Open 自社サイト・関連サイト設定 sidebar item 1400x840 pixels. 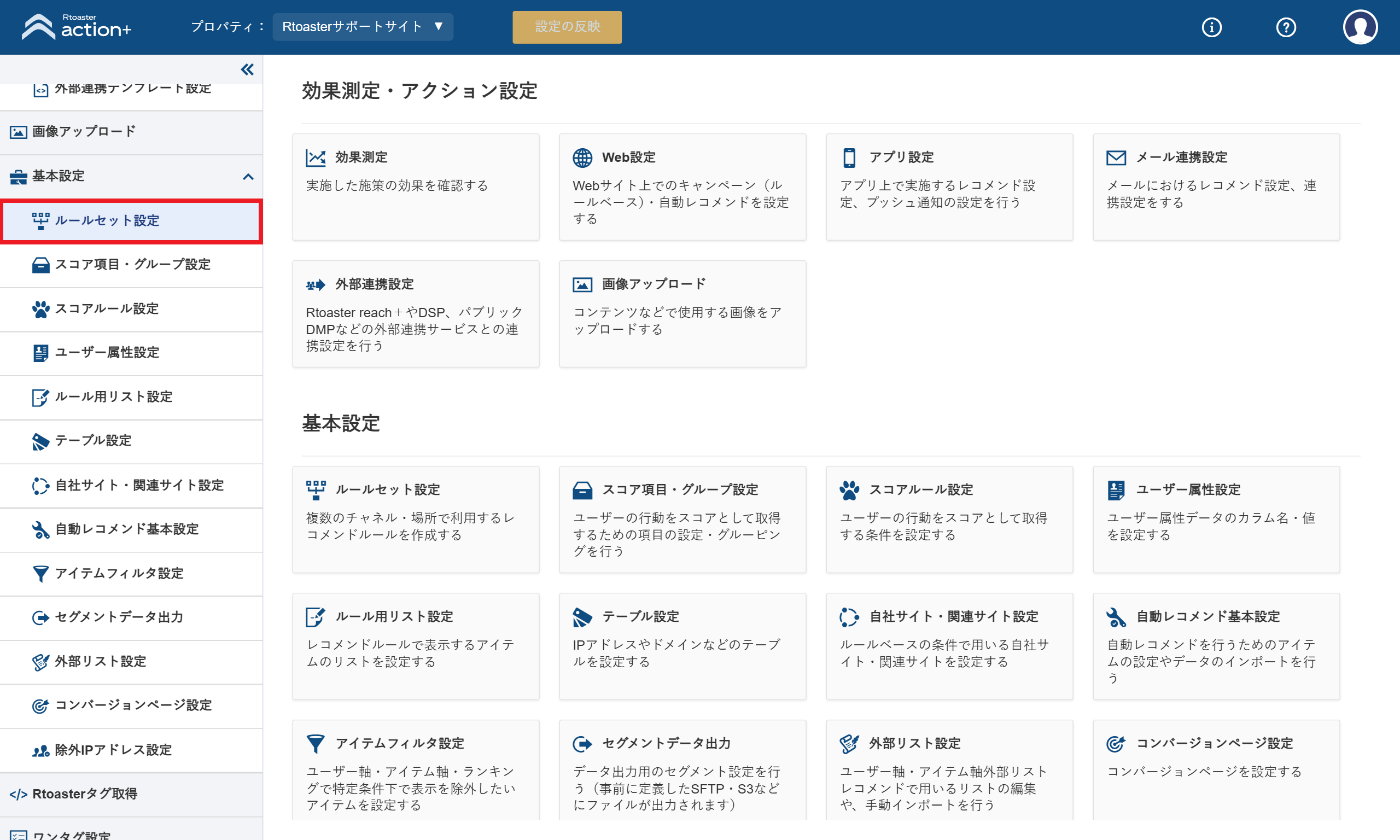tap(131, 485)
